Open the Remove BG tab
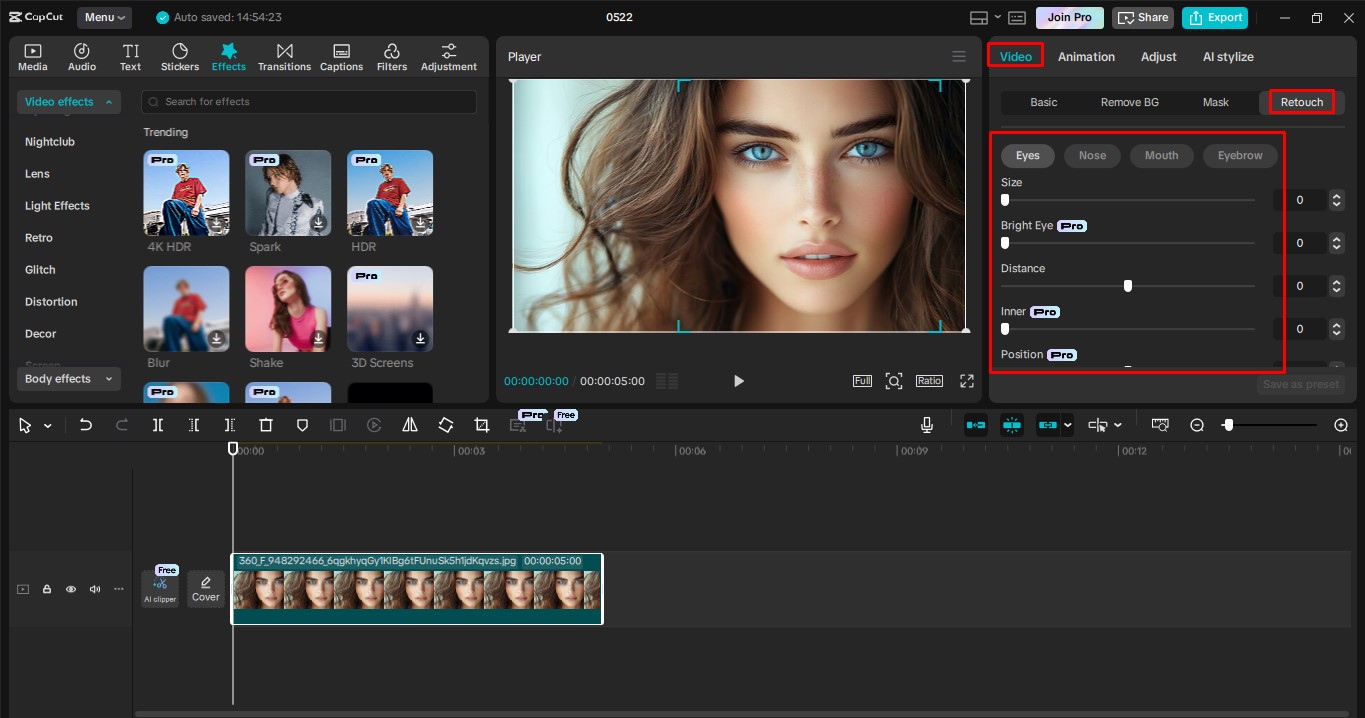Screen dimensions: 1365x718 pos(1129,101)
